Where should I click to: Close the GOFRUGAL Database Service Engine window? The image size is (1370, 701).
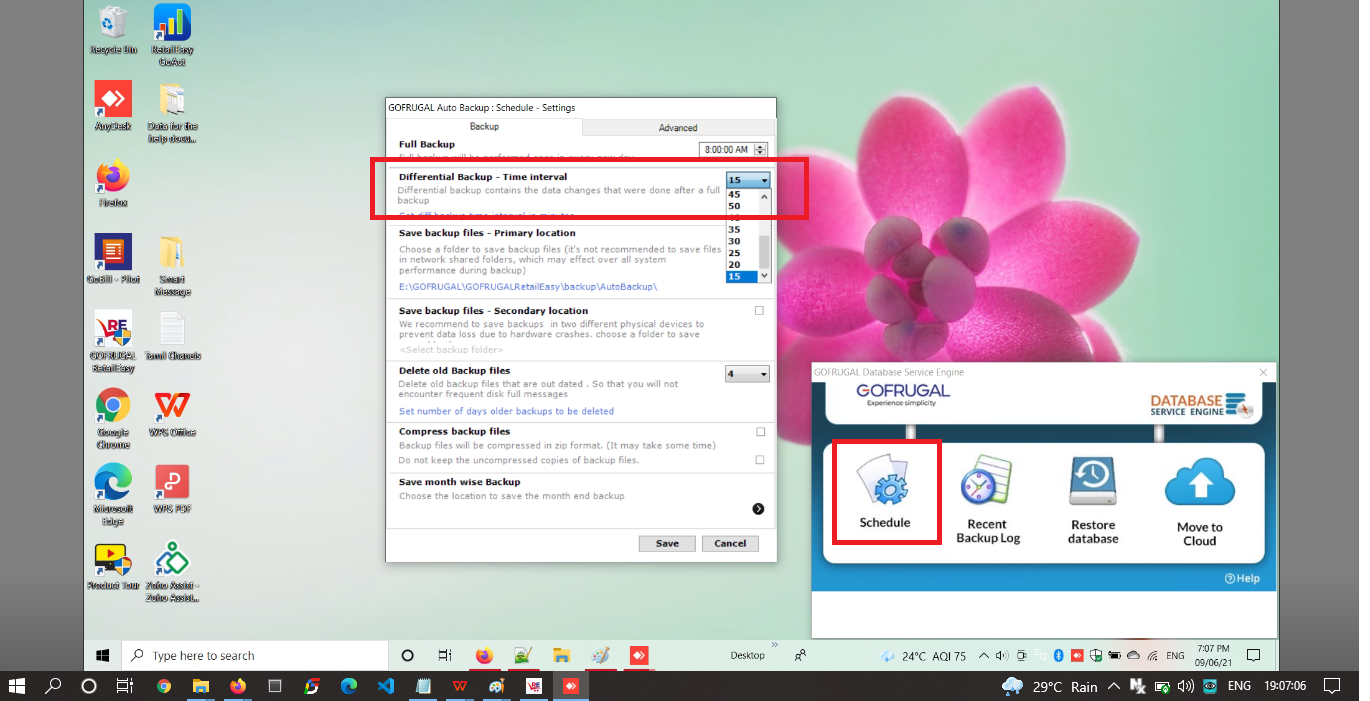tap(1263, 372)
